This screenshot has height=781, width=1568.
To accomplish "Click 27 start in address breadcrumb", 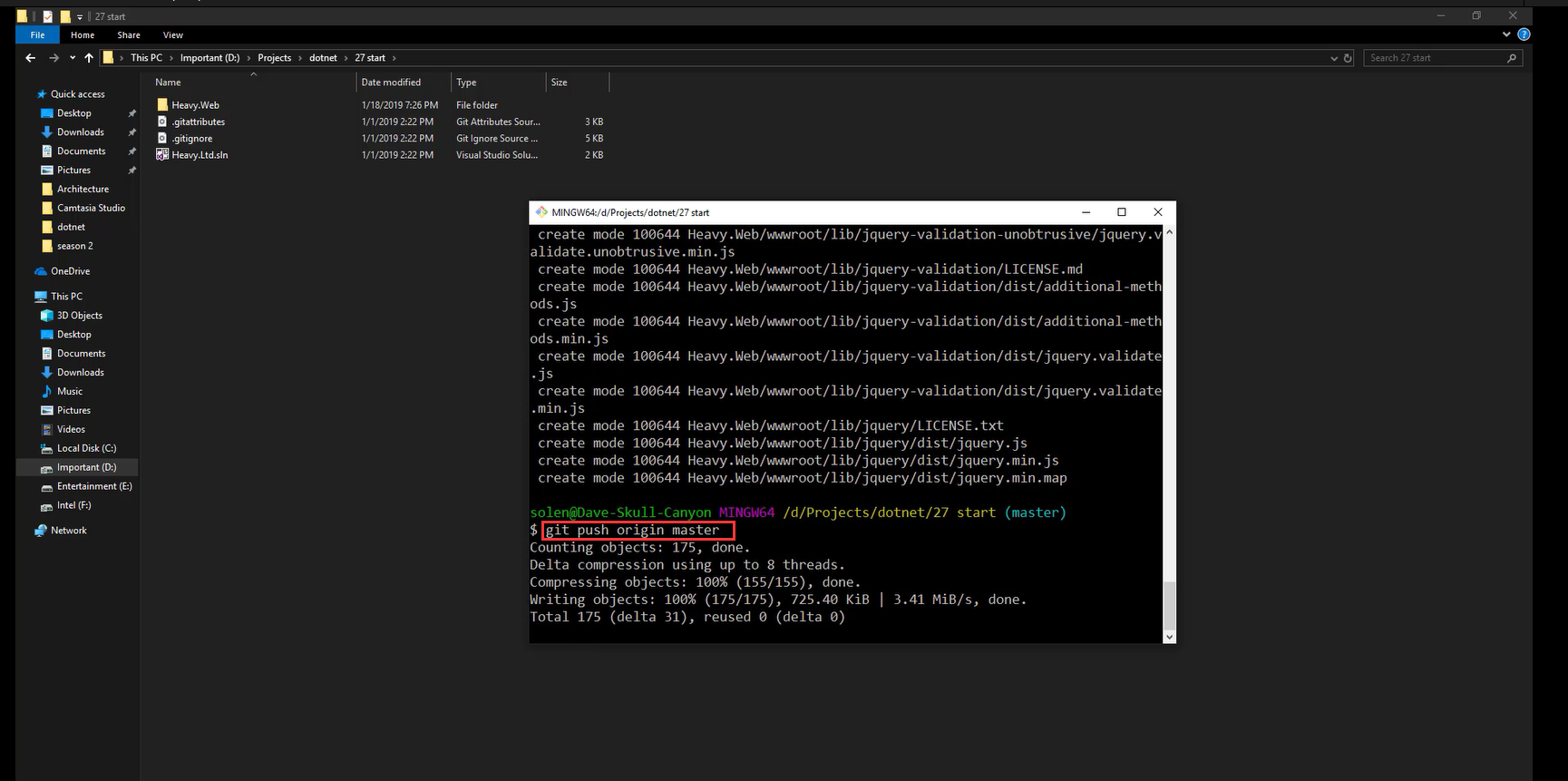I will pos(370,58).
